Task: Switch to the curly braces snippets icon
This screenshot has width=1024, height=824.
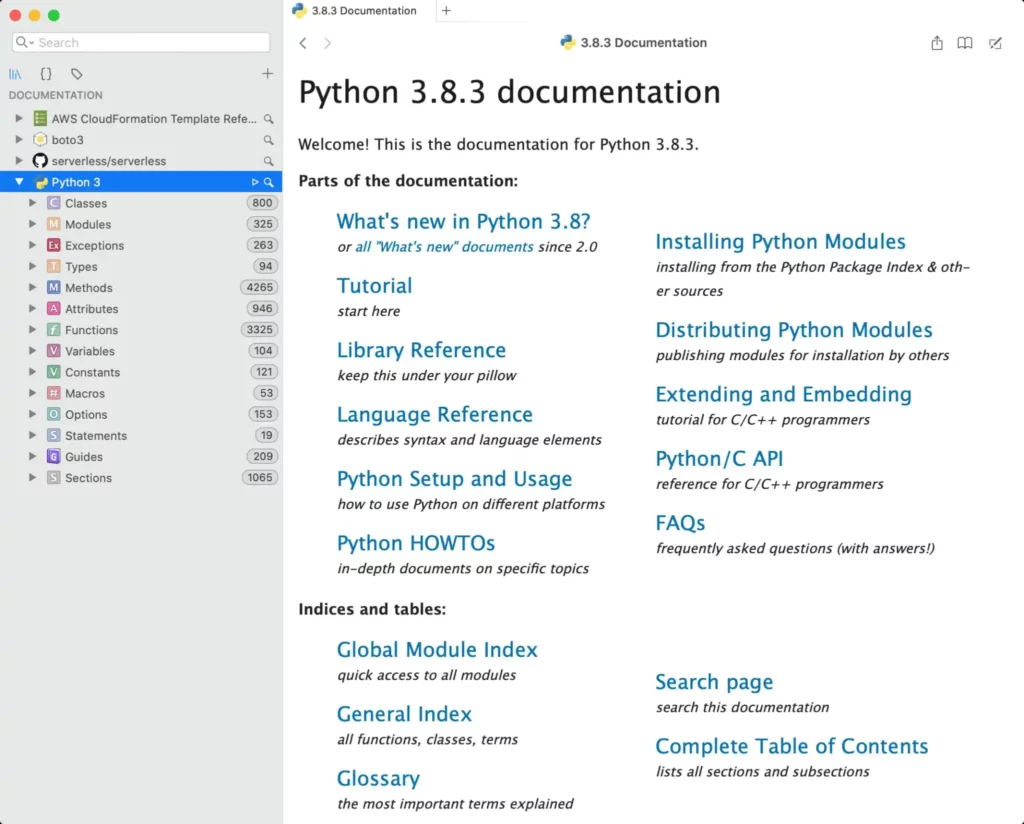Action: pos(46,74)
